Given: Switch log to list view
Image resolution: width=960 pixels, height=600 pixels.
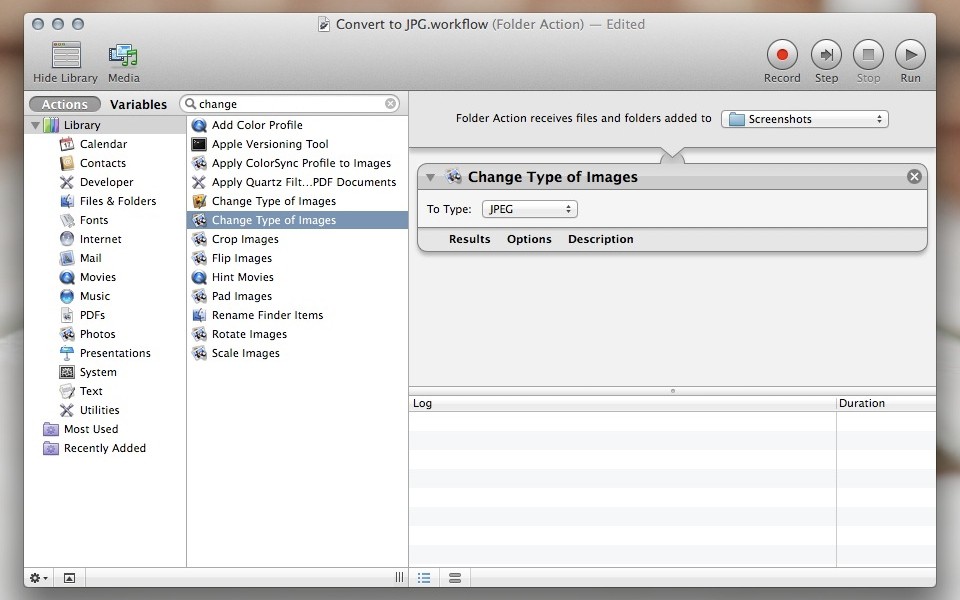Looking at the screenshot, I should pos(425,578).
